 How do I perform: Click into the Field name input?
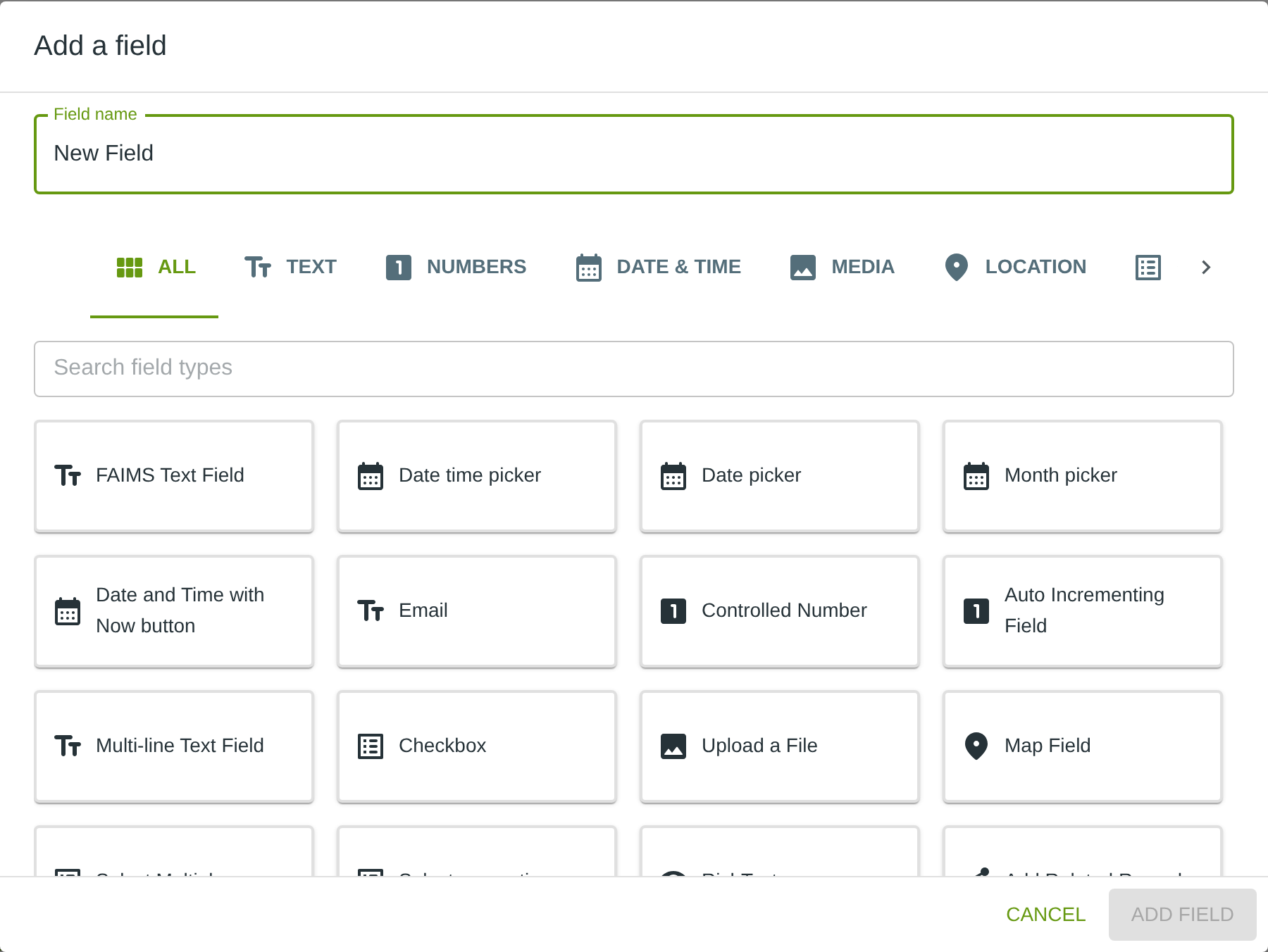click(x=634, y=154)
